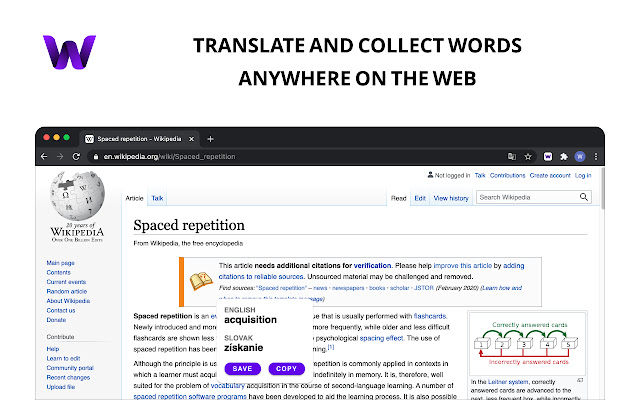640x400 pixels.
Task: Switch to the Article tab
Action: (x=134, y=198)
